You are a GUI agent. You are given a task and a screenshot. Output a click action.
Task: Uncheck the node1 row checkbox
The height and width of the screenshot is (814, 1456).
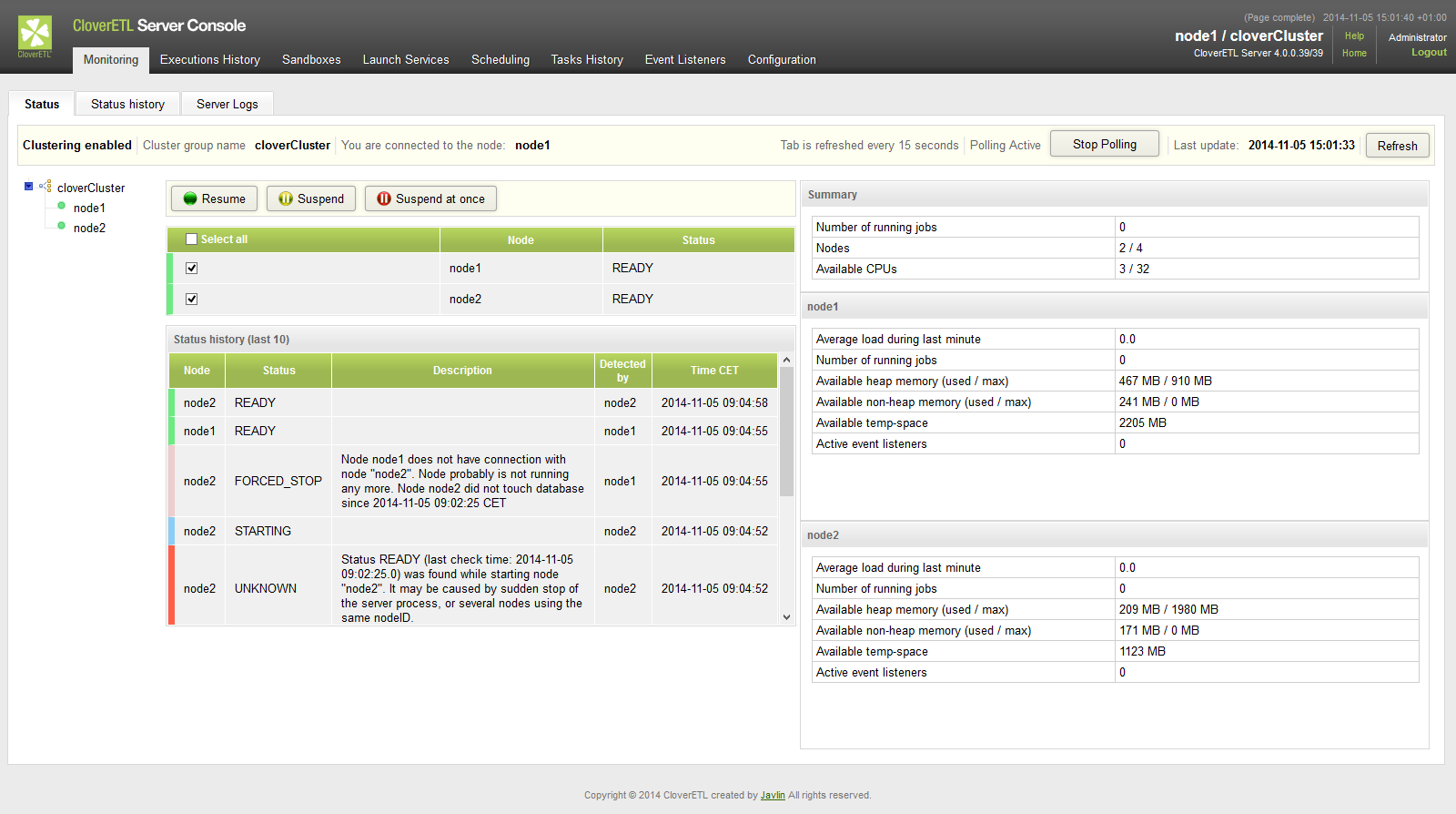coord(191,268)
